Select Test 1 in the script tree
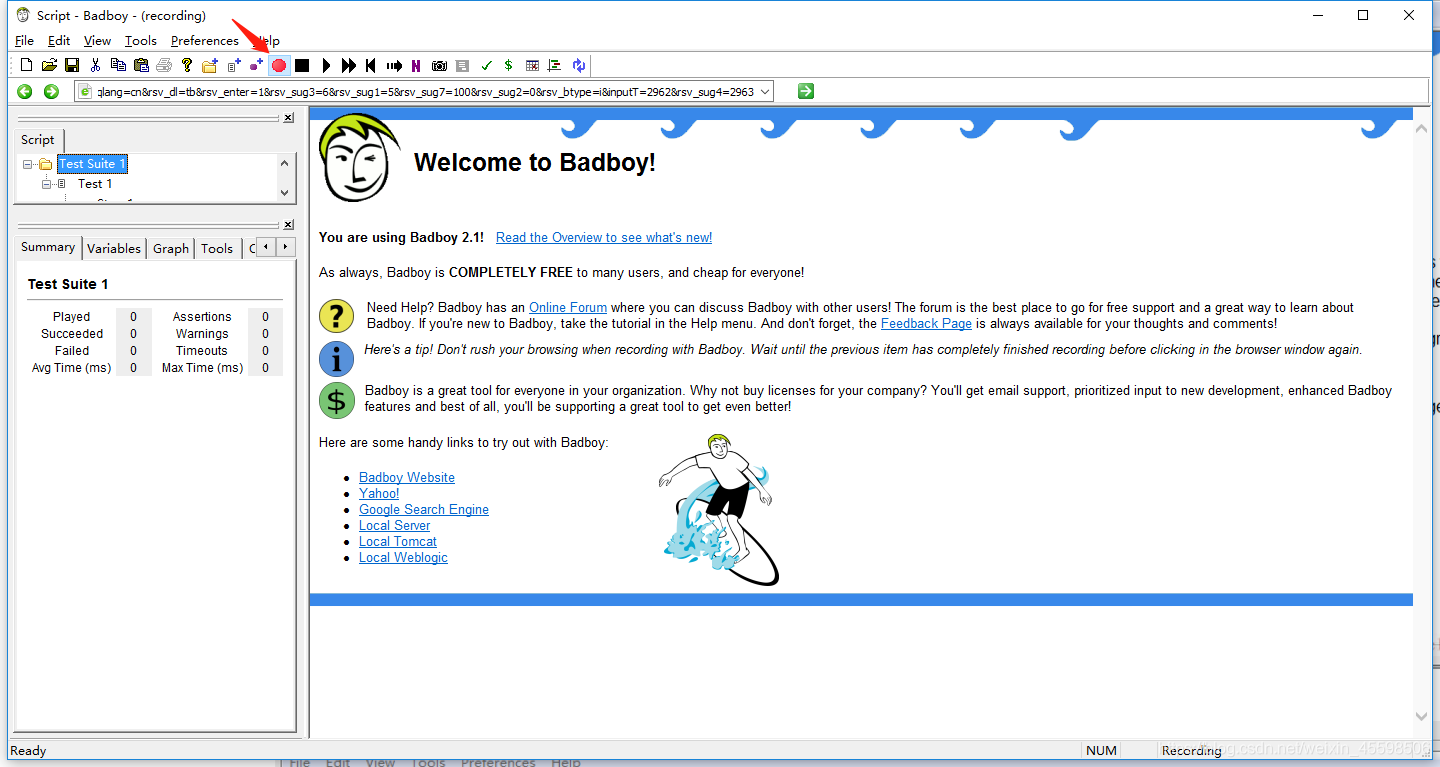 (x=95, y=184)
